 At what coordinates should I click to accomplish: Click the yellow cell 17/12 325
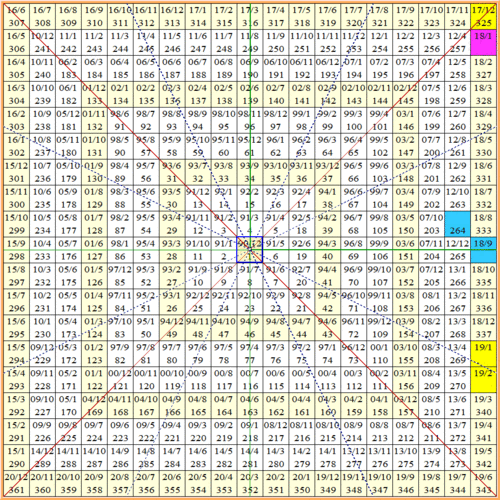[483, 16]
